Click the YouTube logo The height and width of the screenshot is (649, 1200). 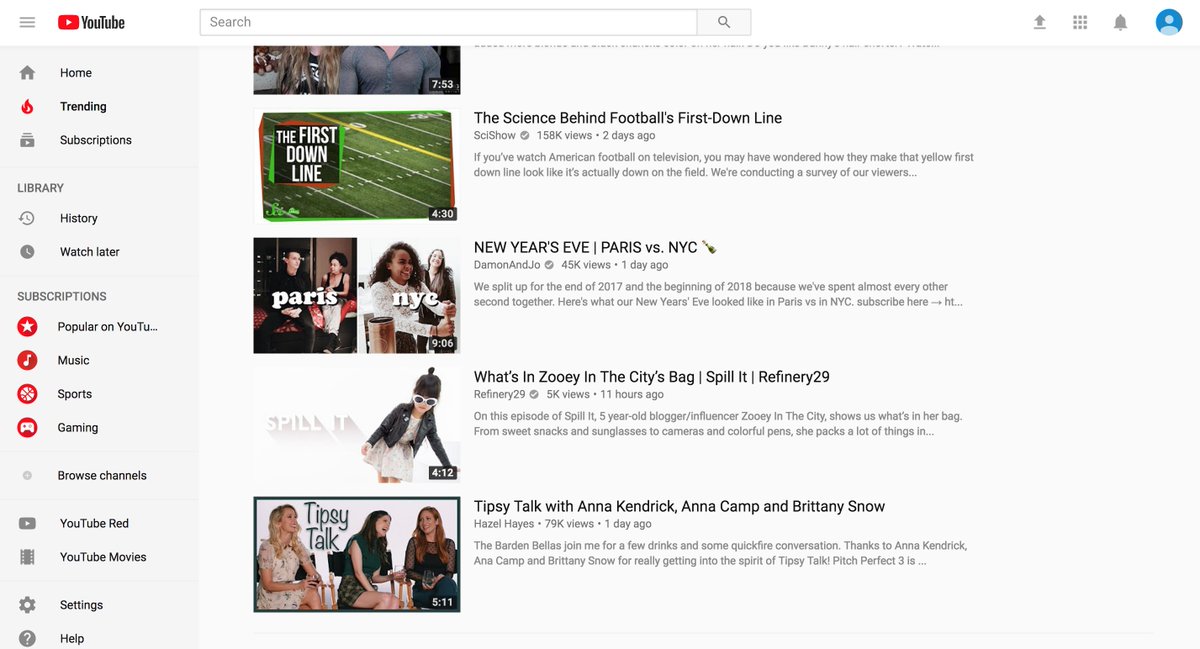[x=91, y=22]
